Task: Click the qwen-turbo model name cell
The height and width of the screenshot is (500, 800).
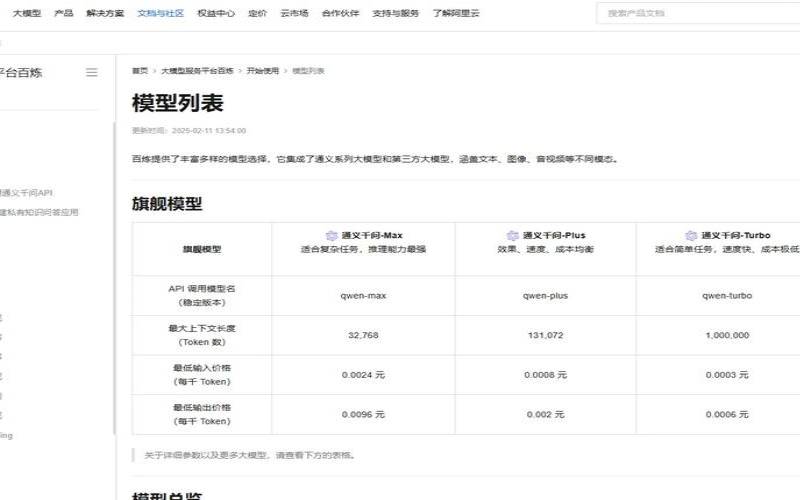Action: (727, 295)
